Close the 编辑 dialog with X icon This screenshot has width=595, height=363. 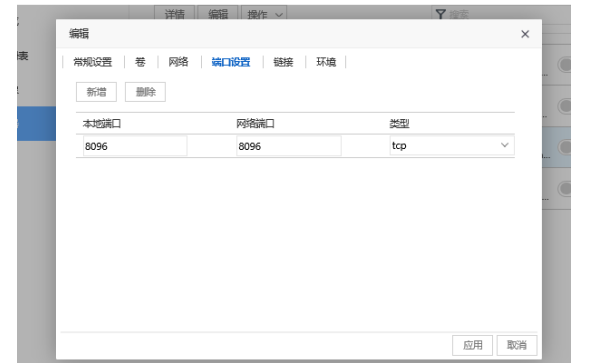(x=525, y=34)
